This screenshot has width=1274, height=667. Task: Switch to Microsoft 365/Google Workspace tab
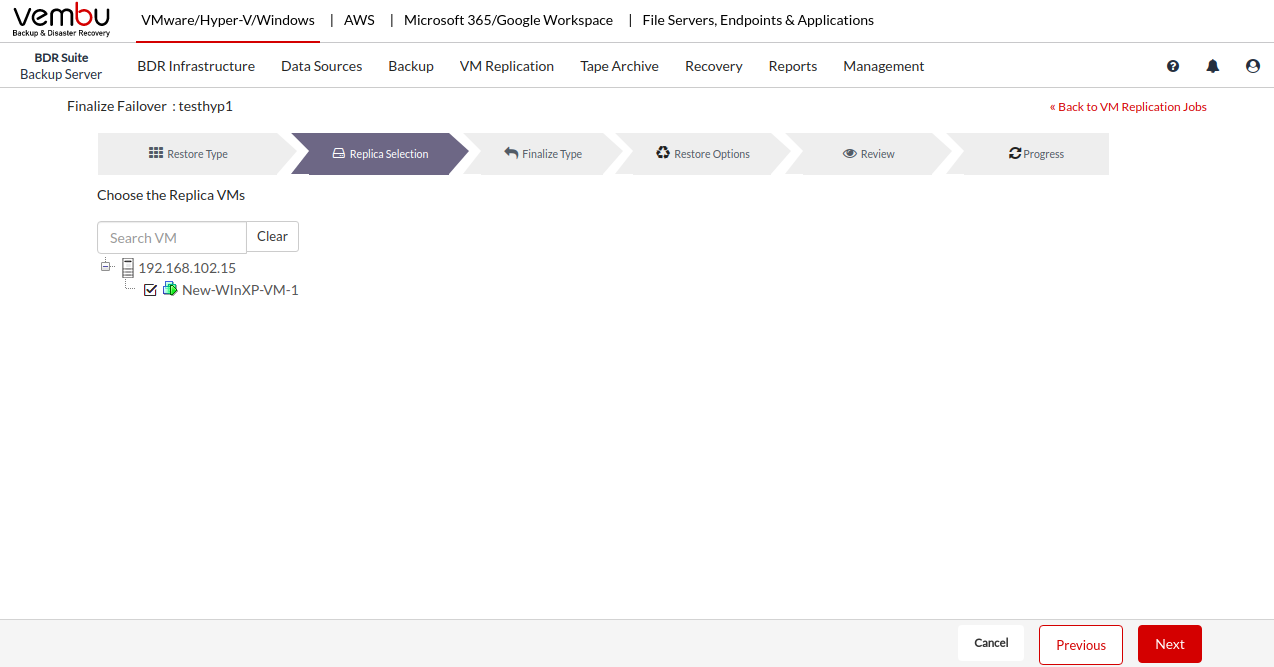coord(508,20)
